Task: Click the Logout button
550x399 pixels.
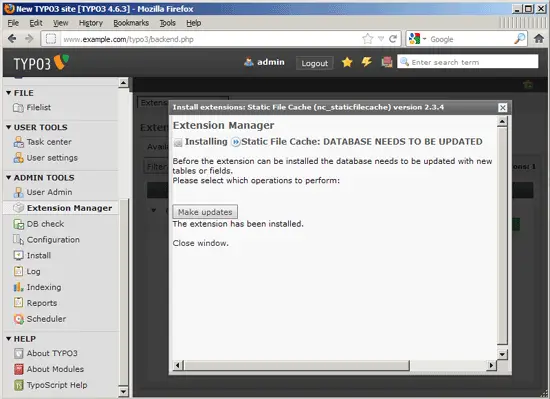Action: tap(315, 63)
